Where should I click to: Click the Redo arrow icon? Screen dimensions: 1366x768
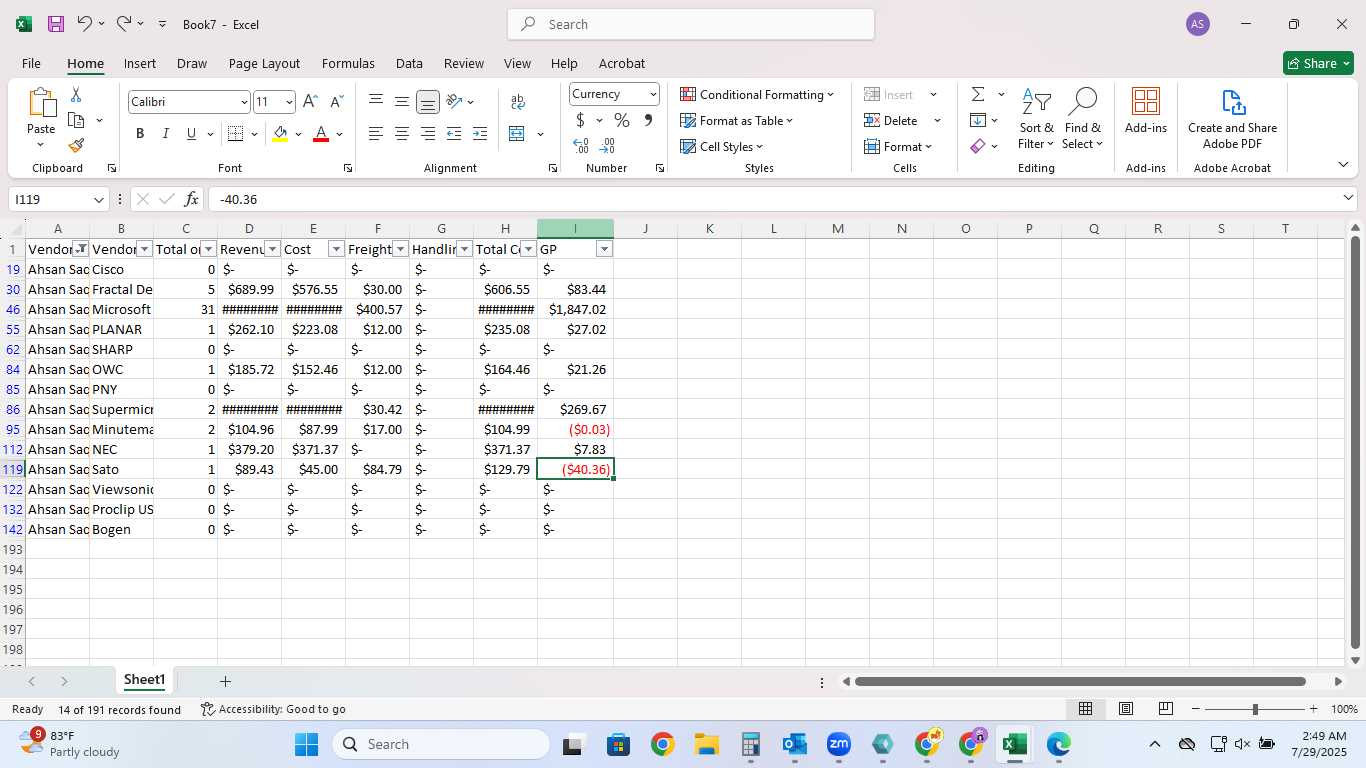tap(123, 23)
